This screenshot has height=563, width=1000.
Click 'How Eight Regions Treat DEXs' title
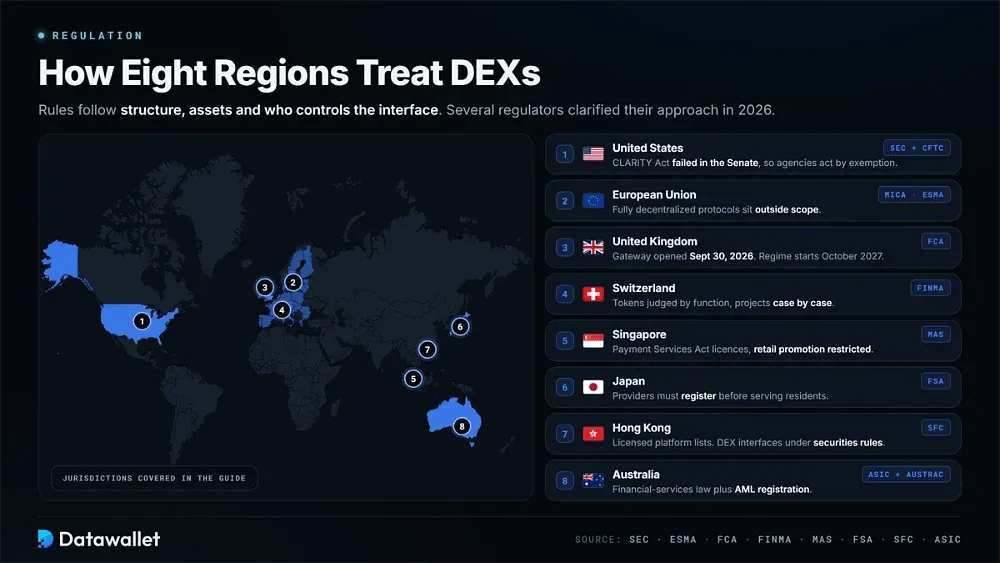coord(290,73)
